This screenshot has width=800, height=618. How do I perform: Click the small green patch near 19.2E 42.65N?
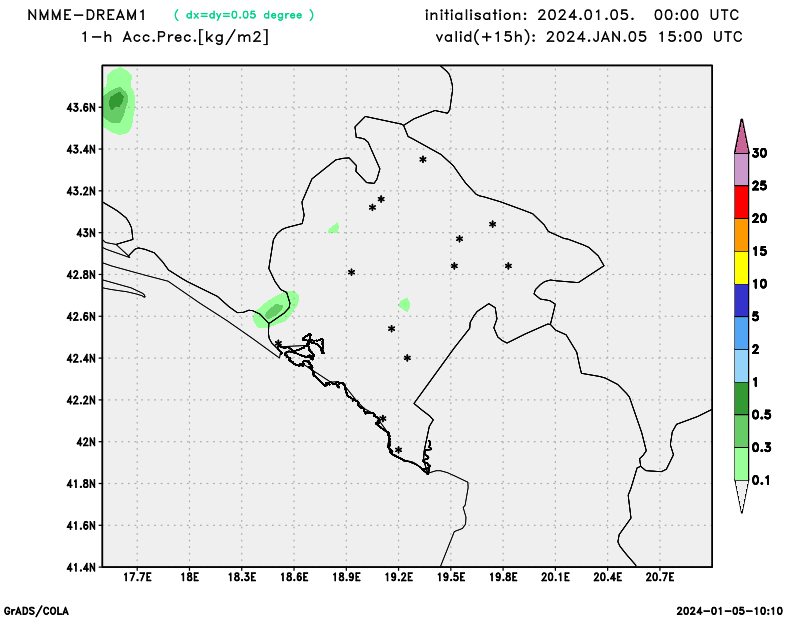tap(404, 305)
